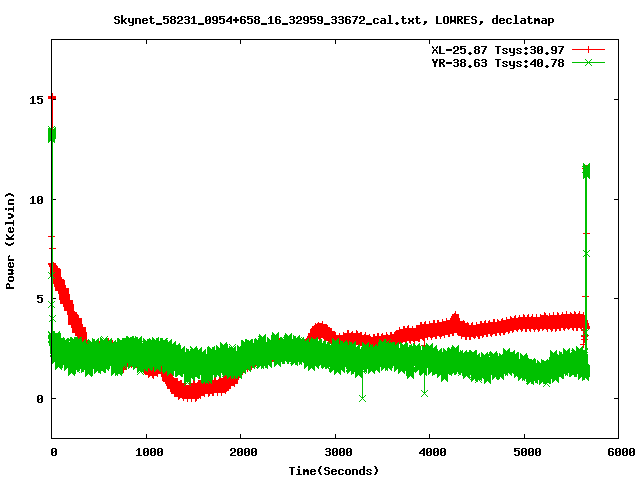Select the XL-25.87 Tsys:30.97 legend label

(498, 50)
